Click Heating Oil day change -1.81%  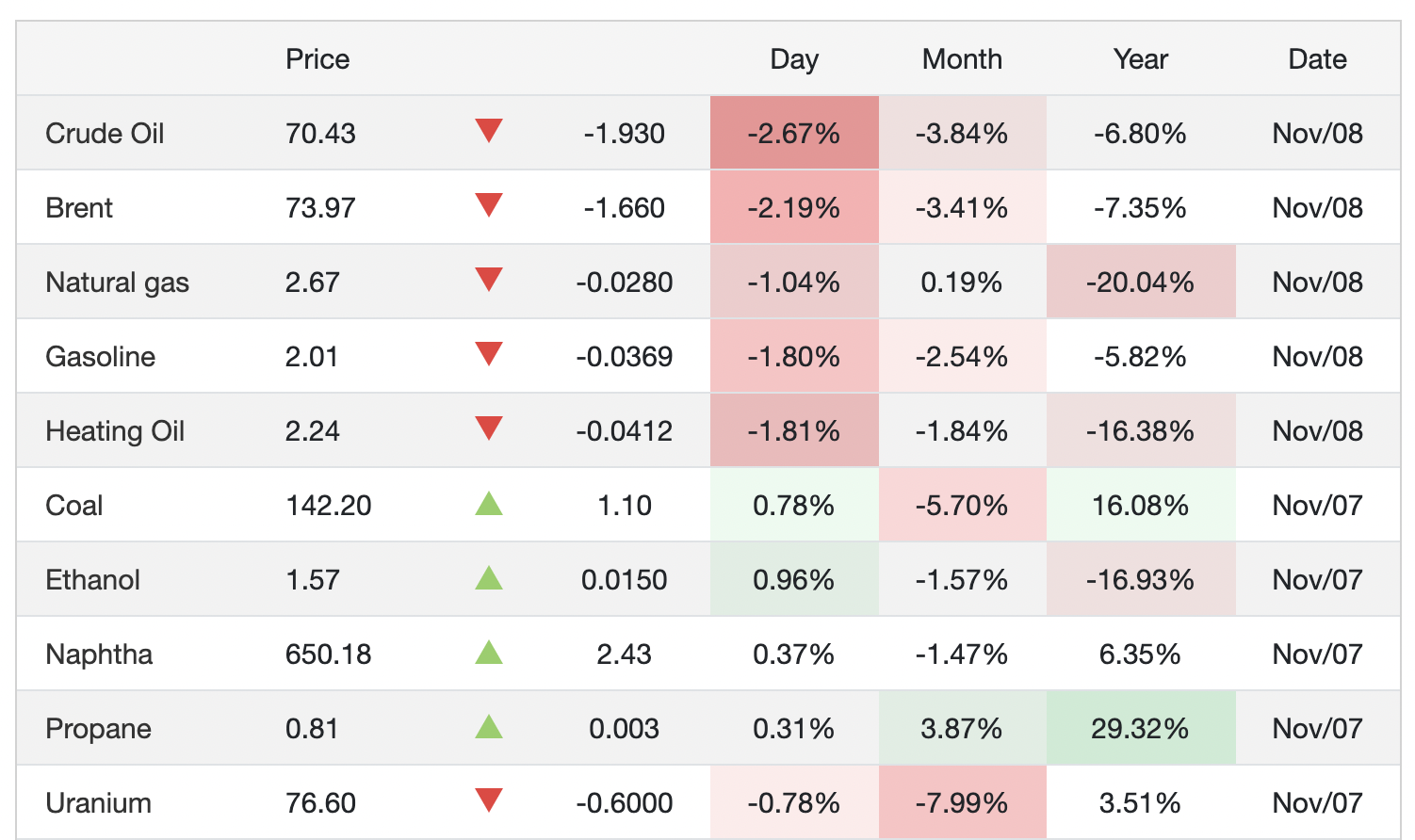(794, 431)
